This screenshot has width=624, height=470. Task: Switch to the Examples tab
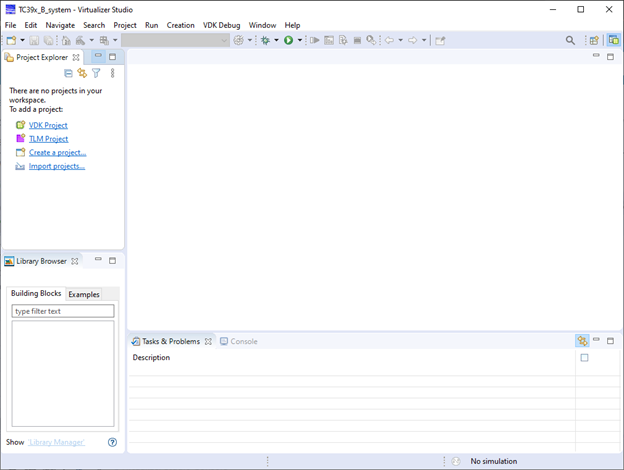pyautogui.click(x=84, y=295)
